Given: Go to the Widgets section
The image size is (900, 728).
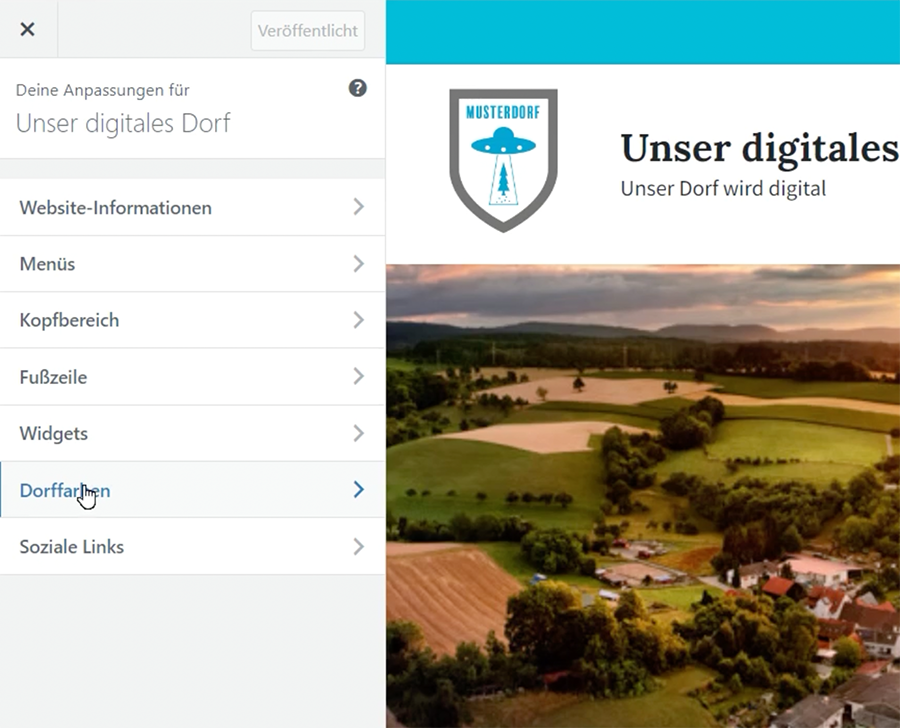Looking at the screenshot, I should click(54, 433).
